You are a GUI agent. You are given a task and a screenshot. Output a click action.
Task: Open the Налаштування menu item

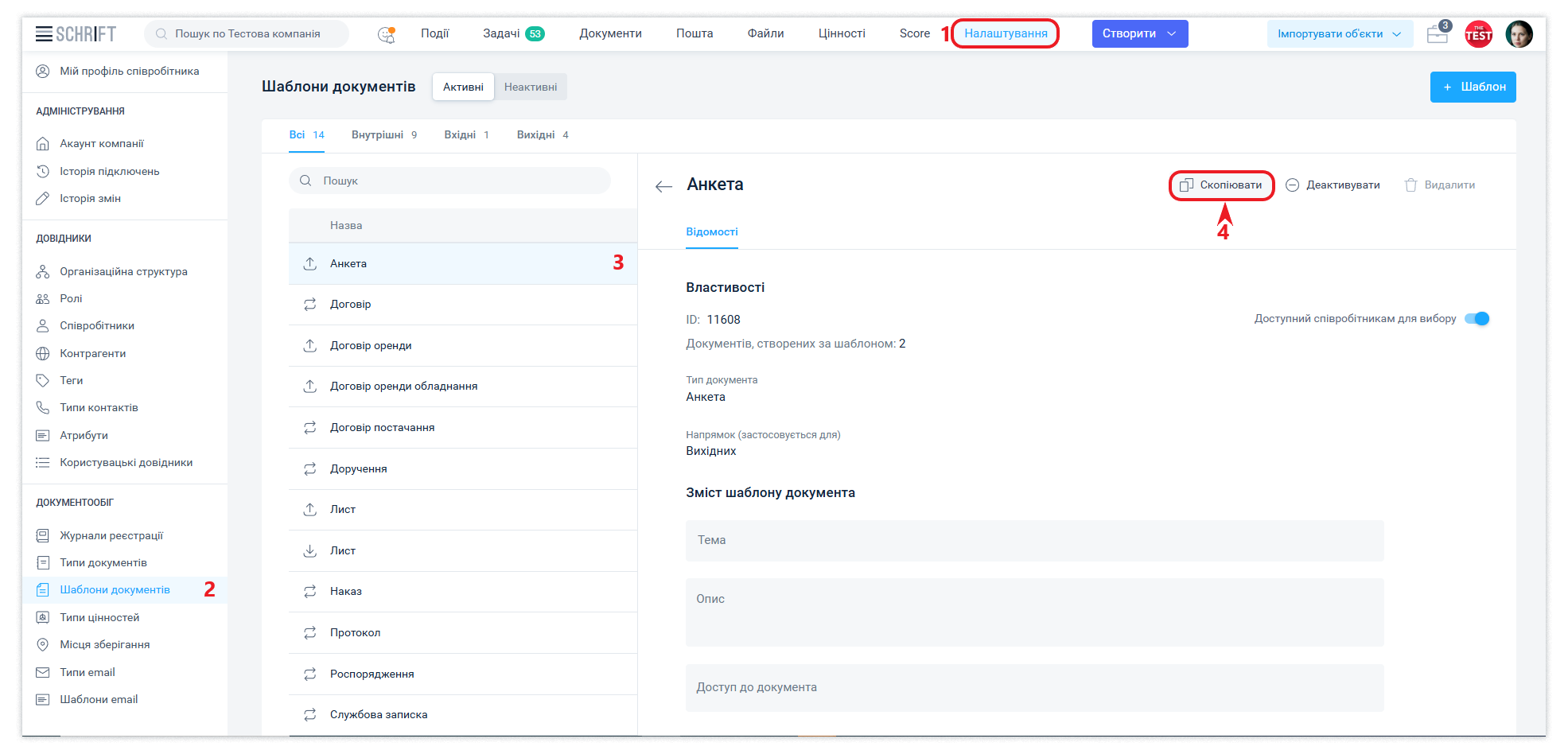pyautogui.click(x=1006, y=33)
